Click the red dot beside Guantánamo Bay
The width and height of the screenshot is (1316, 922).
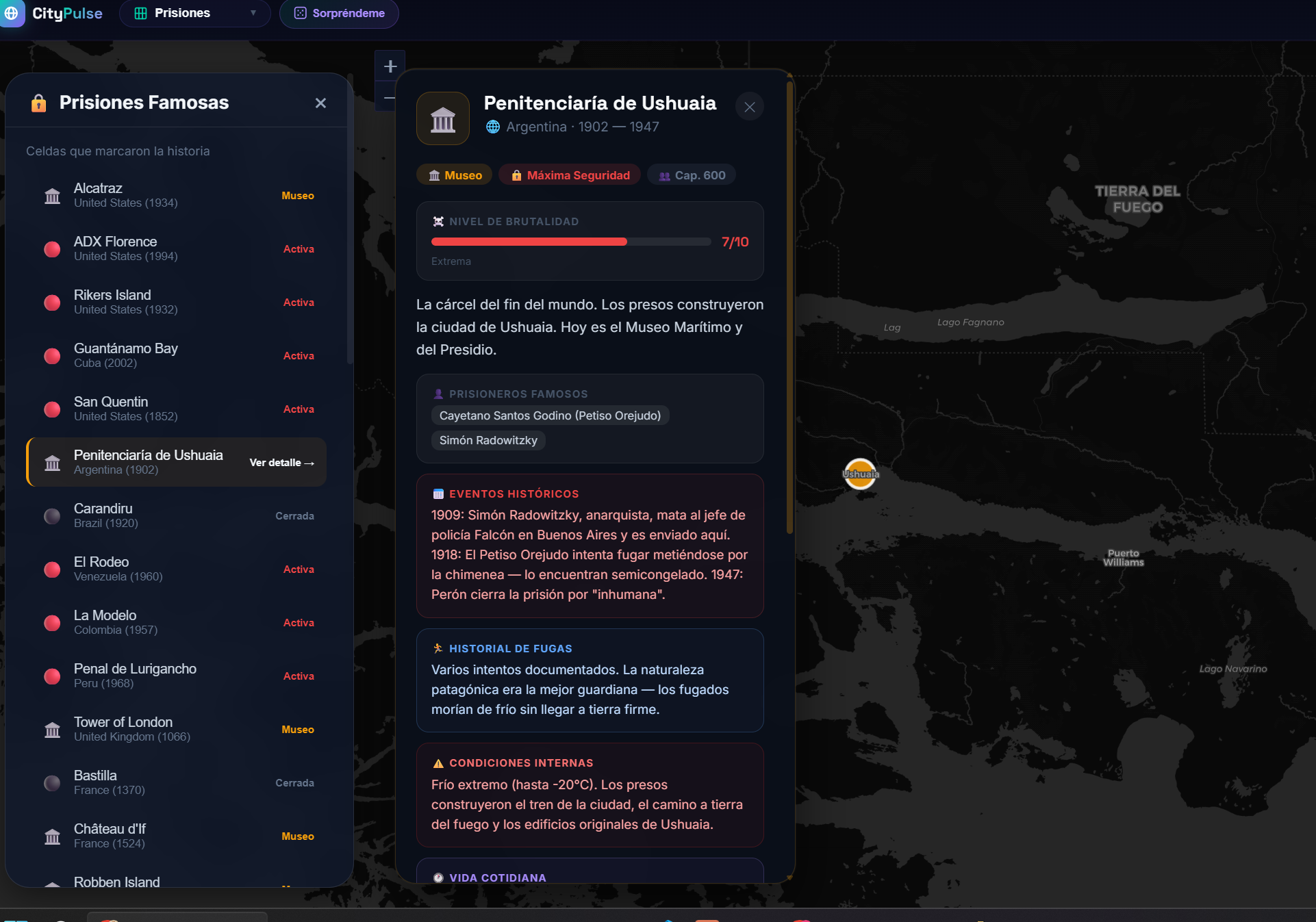pyautogui.click(x=52, y=356)
